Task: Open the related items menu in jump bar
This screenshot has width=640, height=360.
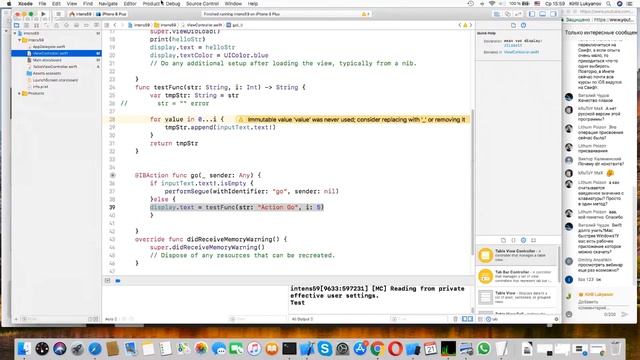Action: click(x=107, y=25)
